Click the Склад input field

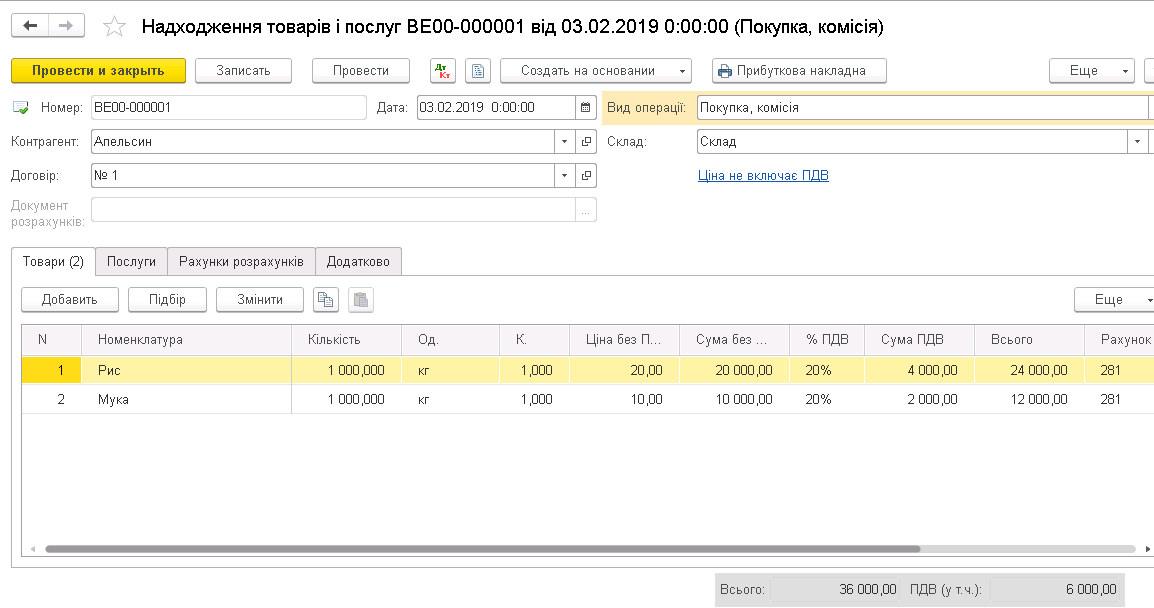coord(913,141)
